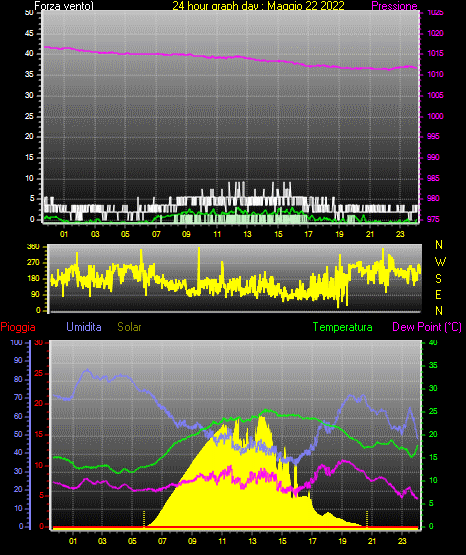This screenshot has width=466, height=555.
Task: Click hour 13 on wind chart axis
Action: 247,234
